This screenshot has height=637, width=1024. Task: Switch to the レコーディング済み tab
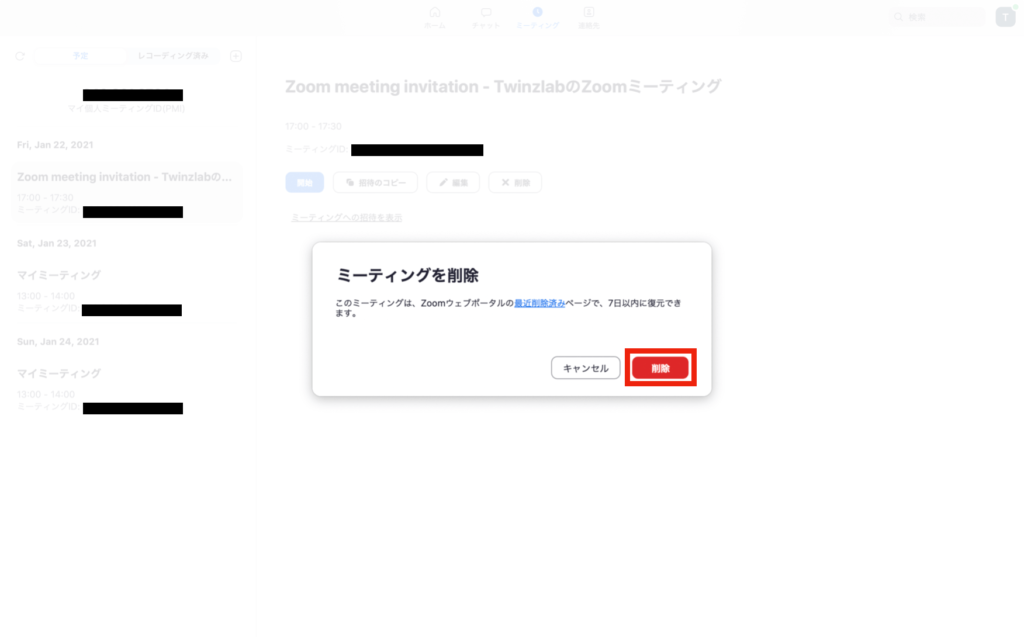point(173,56)
